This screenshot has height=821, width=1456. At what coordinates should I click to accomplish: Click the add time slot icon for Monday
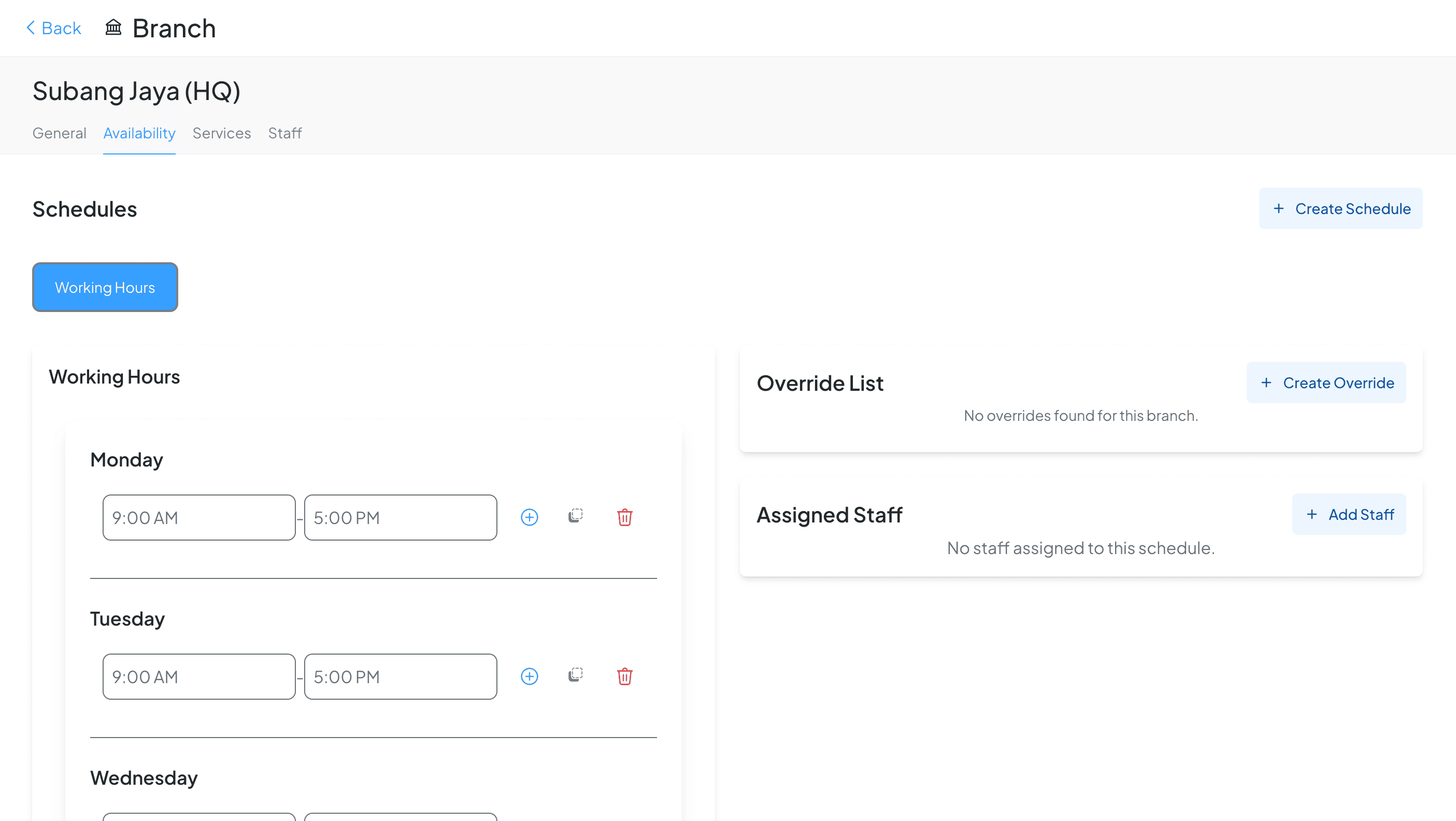pyautogui.click(x=529, y=517)
